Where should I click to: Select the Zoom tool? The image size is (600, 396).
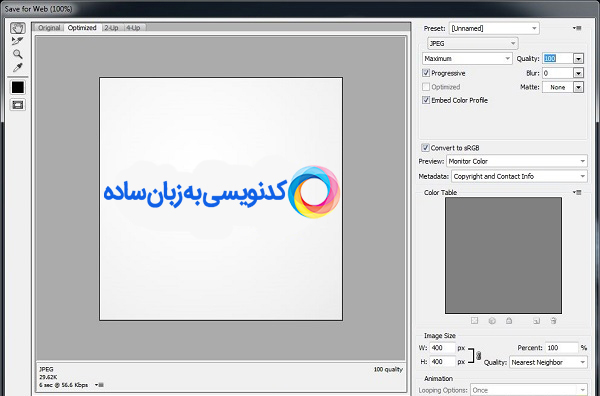click(x=18, y=54)
